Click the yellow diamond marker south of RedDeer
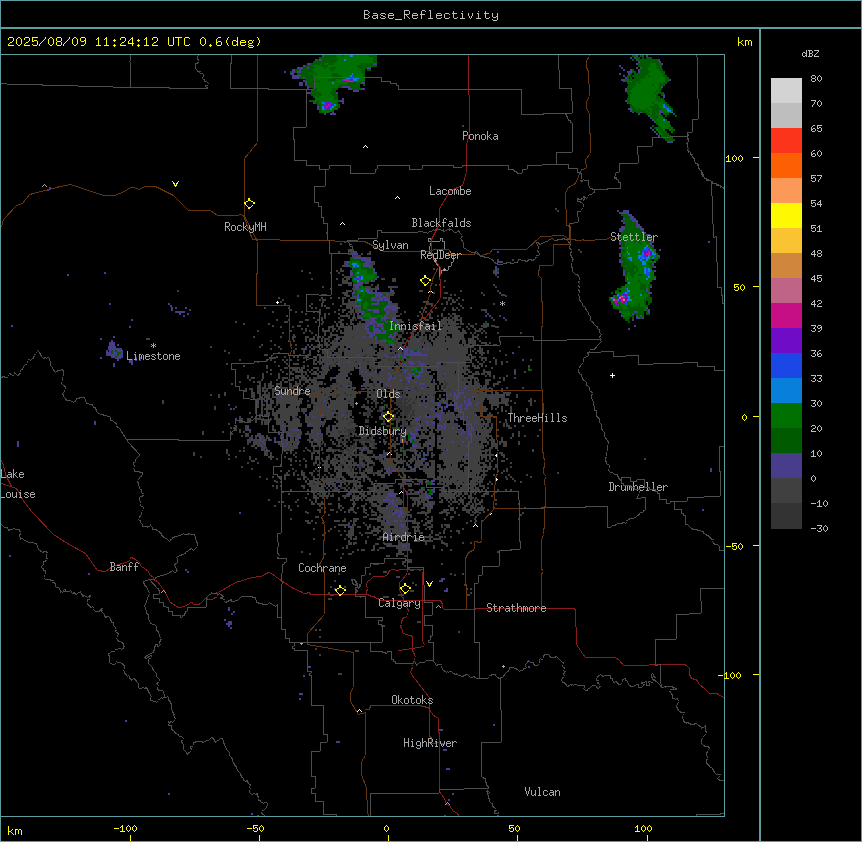Viewport: 862px width, 842px height. (426, 281)
